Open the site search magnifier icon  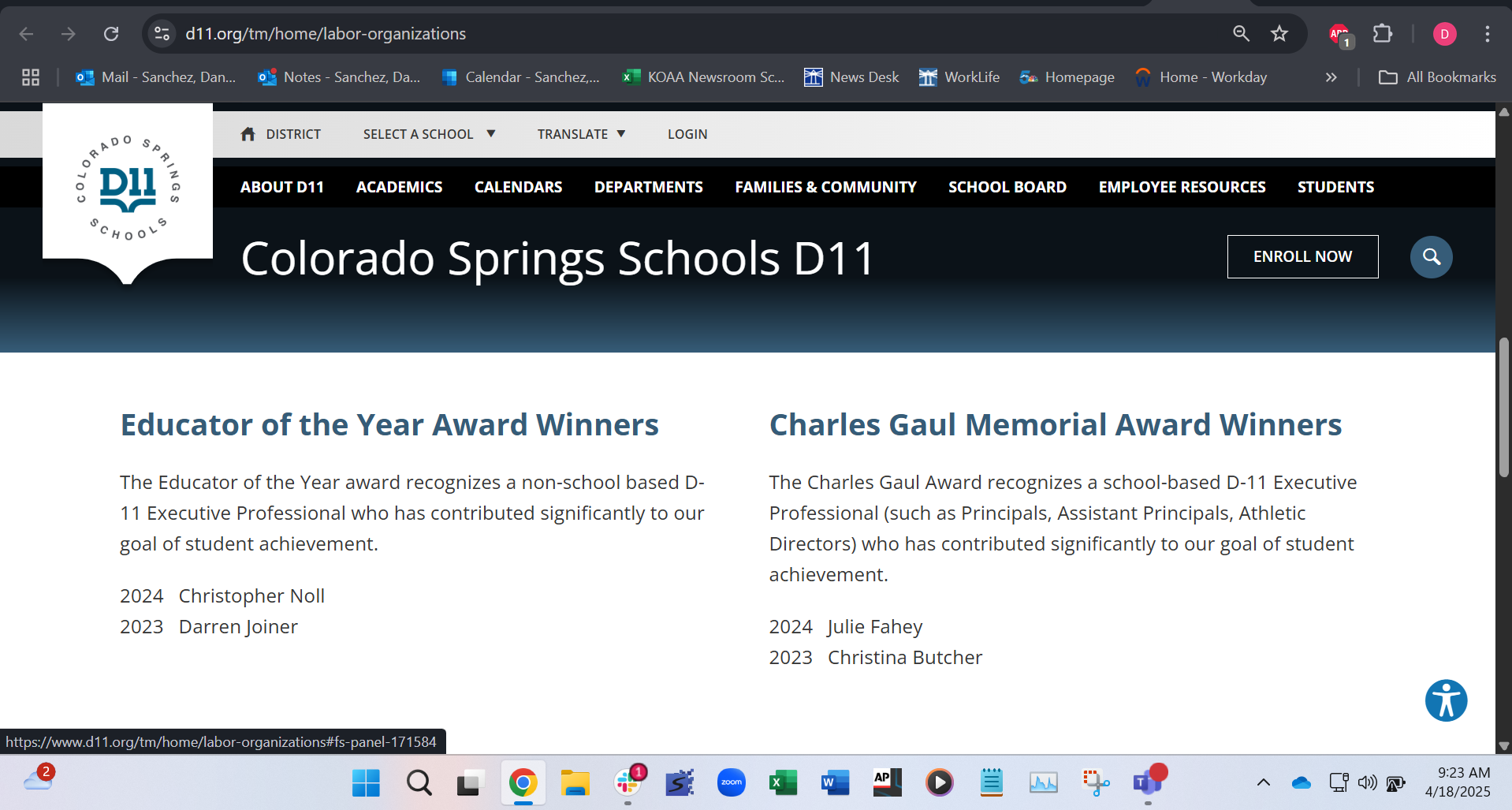1431,257
